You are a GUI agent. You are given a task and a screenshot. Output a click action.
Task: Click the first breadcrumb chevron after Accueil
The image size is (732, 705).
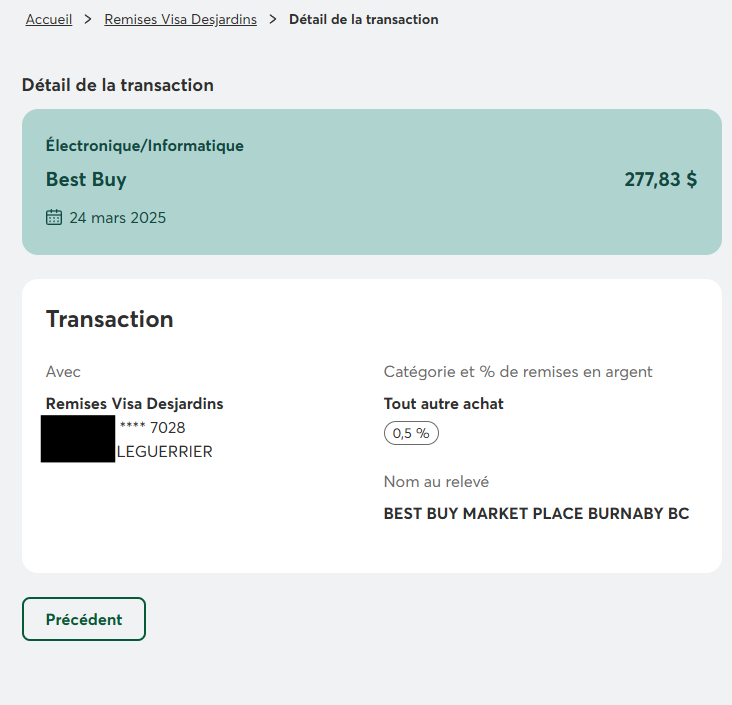click(x=88, y=19)
